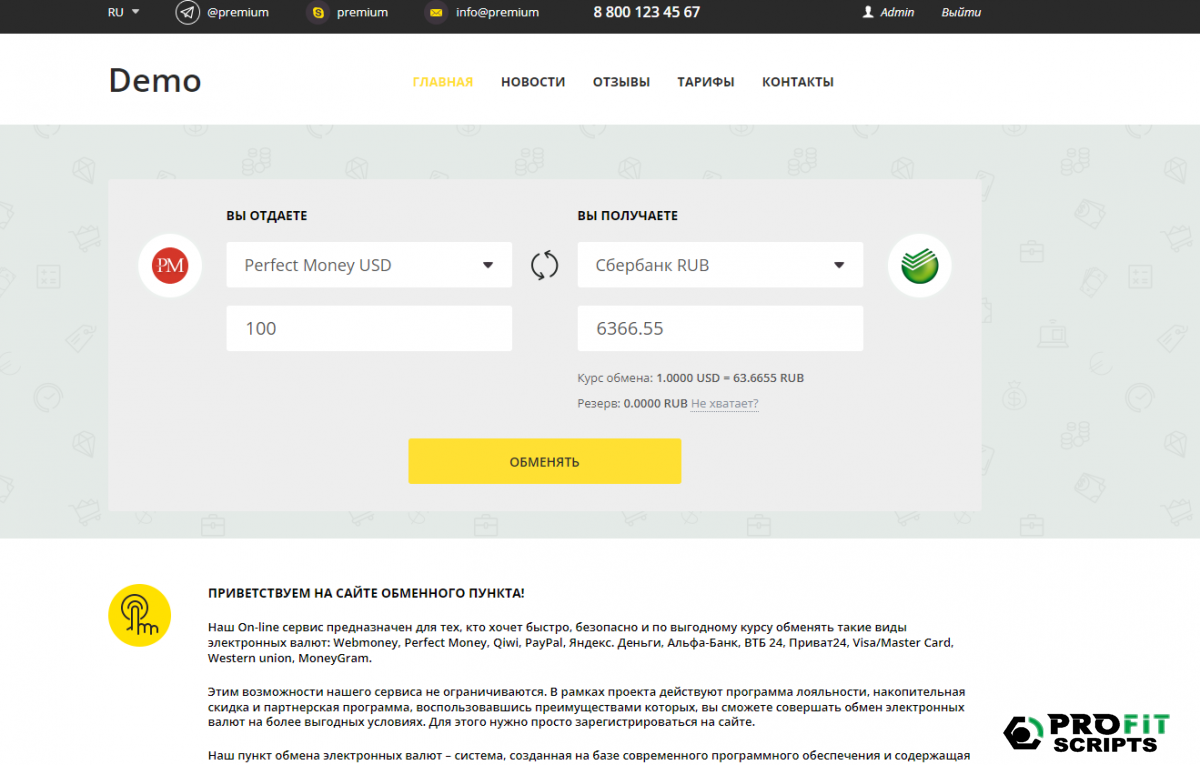Click the Admin user profile icon
Screen dimensions: 1200x765
868,13
